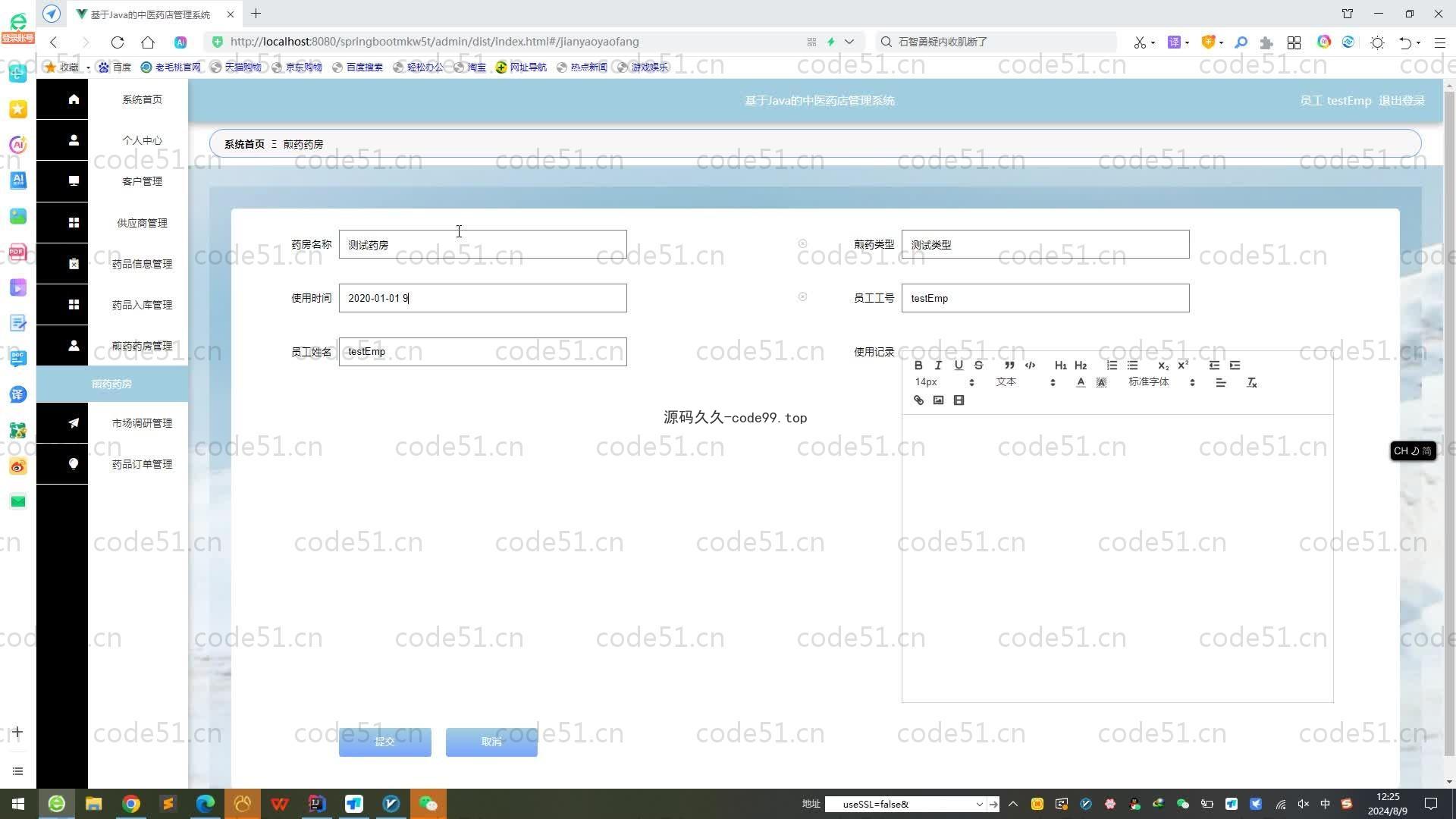Image resolution: width=1456 pixels, height=819 pixels.
Task: Apply Heading 2 style
Action: (1081, 366)
